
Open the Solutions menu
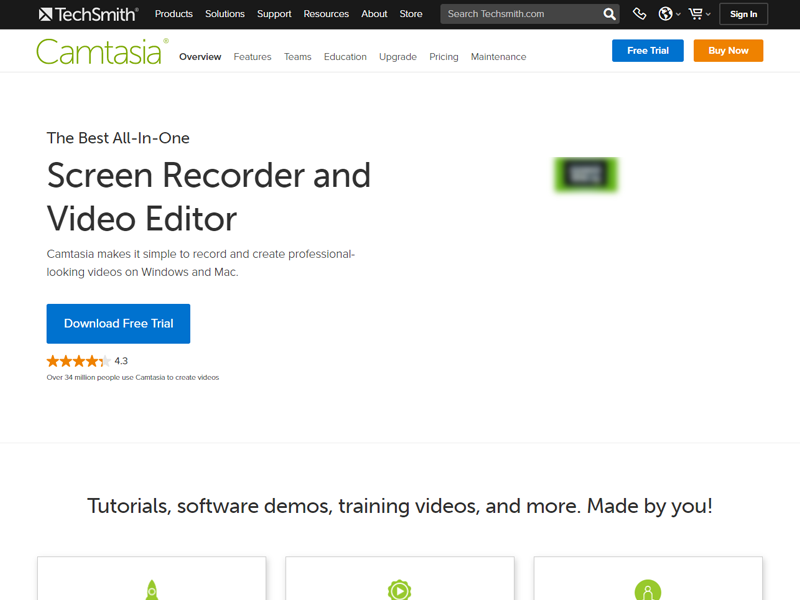225,14
